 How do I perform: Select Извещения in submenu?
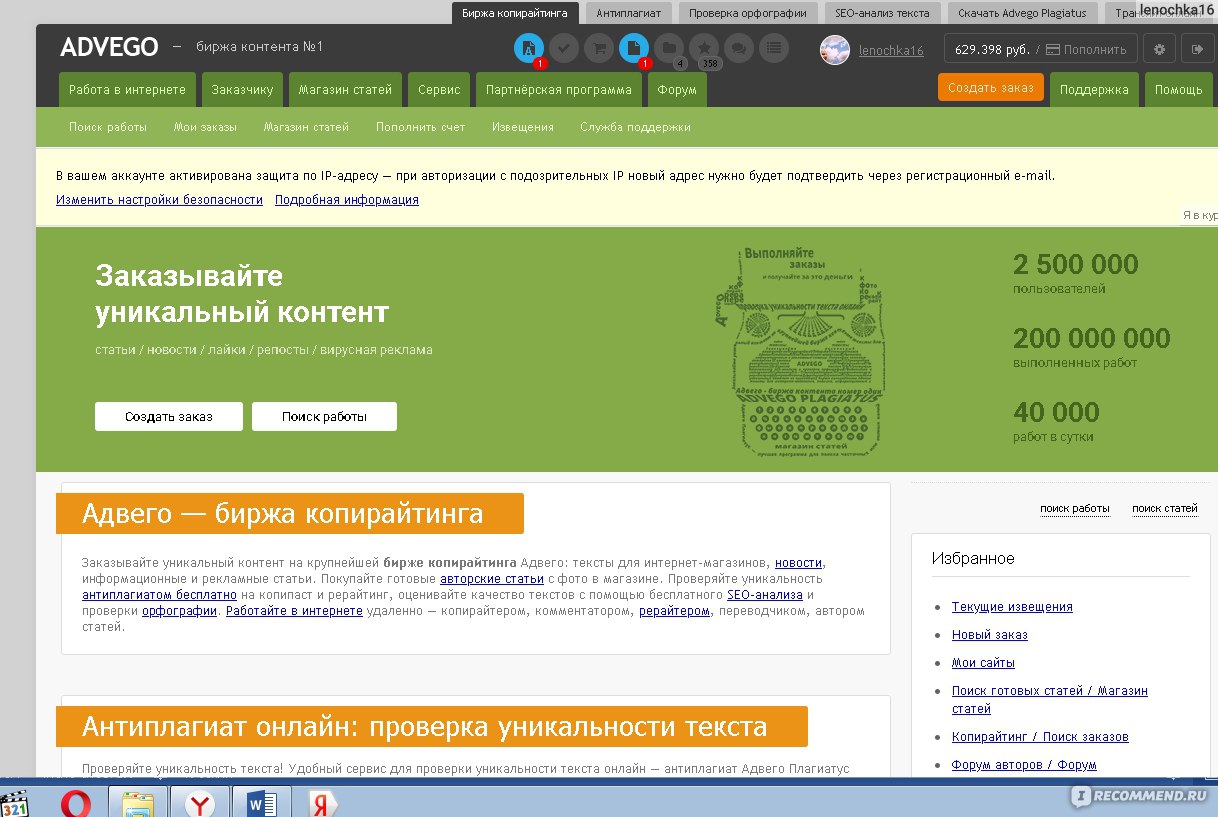click(523, 127)
